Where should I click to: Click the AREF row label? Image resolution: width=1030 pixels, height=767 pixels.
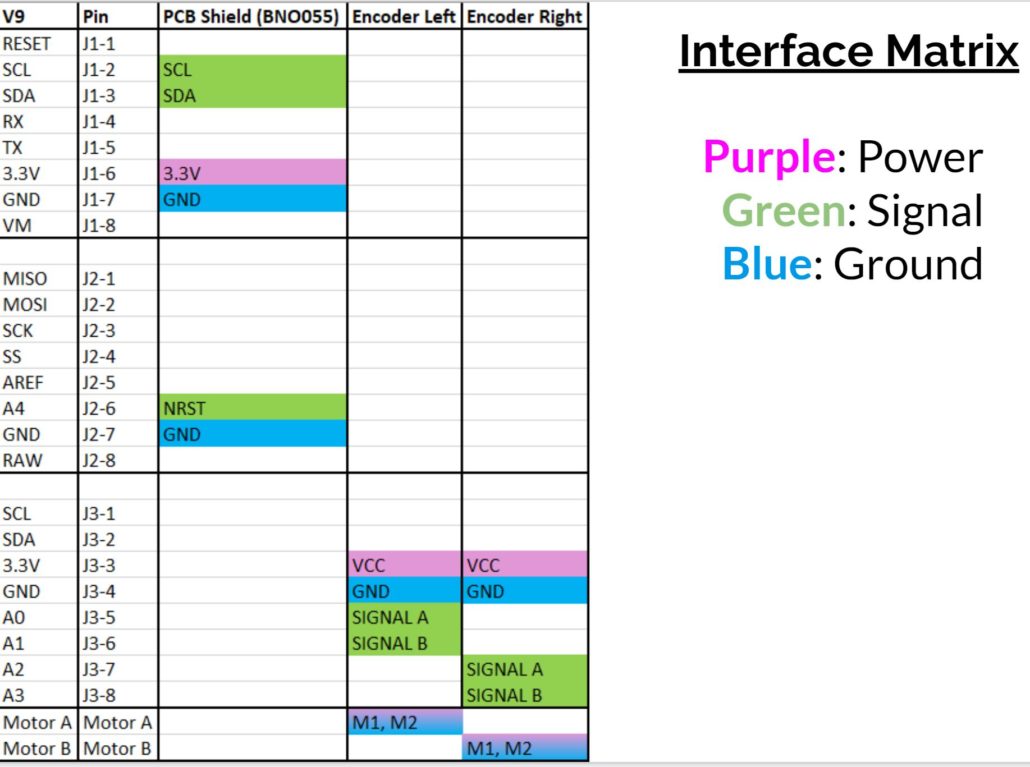tap(38, 382)
